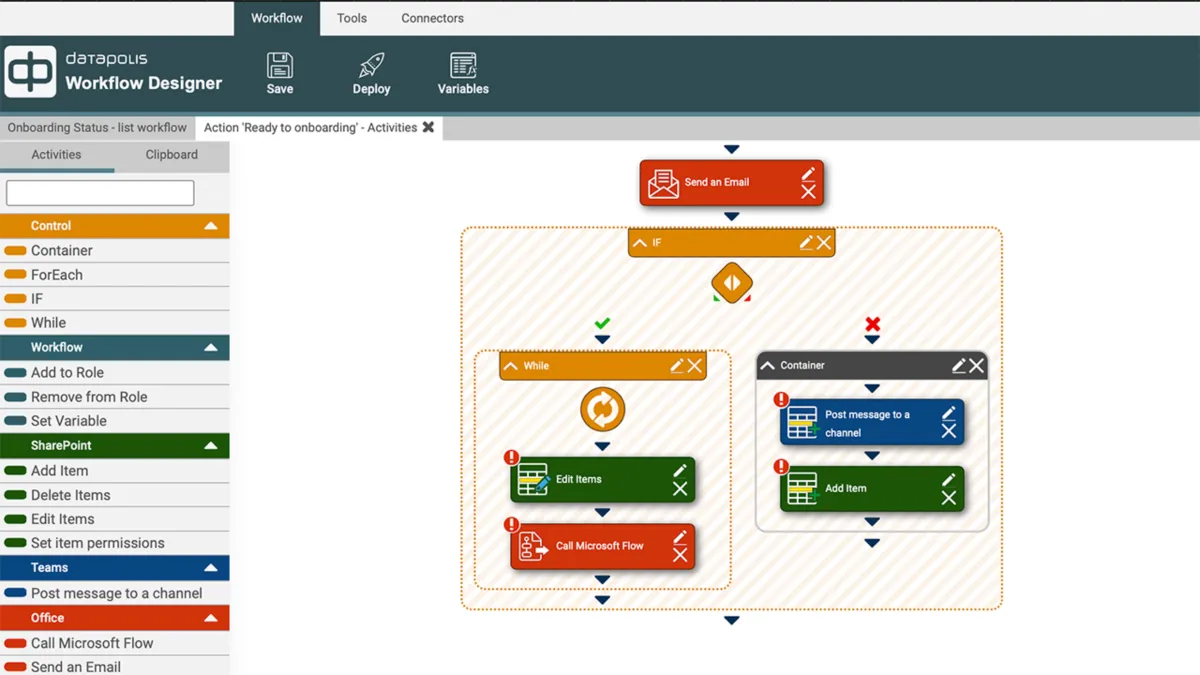The image size is (1200, 675).
Task: Select ForEach activity in sidebar
Action: (114, 275)
